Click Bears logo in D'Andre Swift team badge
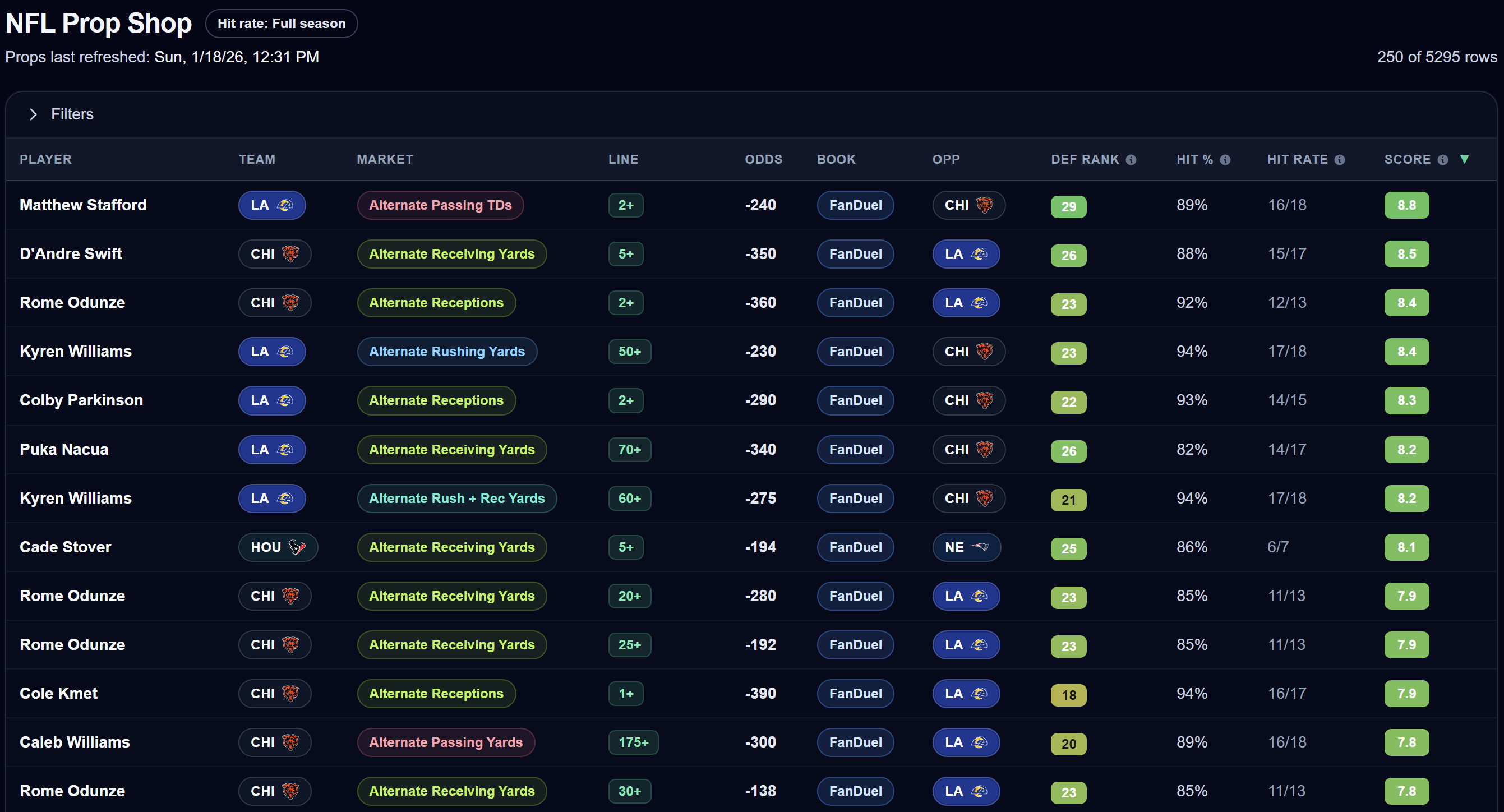 [x=290, y=254]
